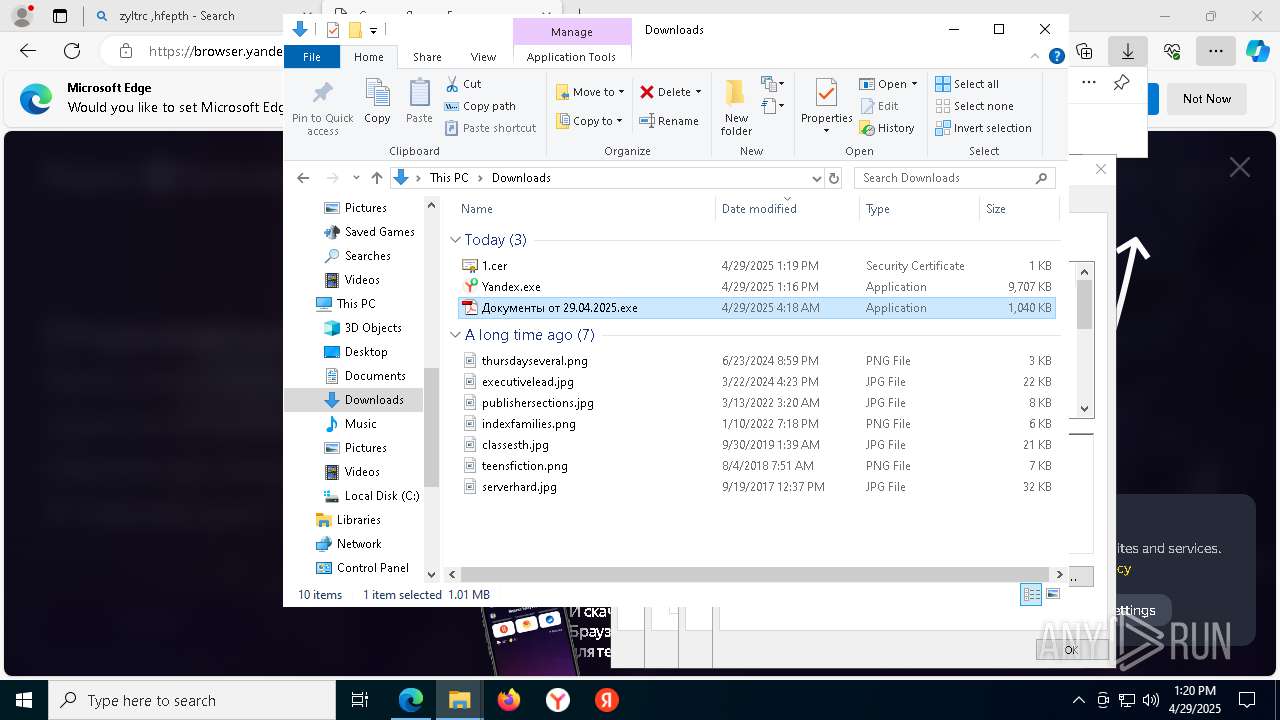This screenshot has height=720, width=1280.
Task: Switch to large icons view in status bar
Action: pos(1052,595)
